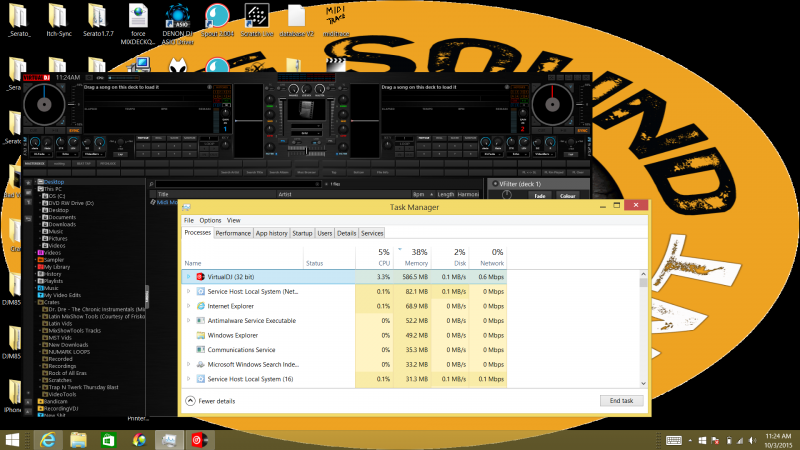800x450 pixels.
Task: Open the Options menu in Task Manager
Action: 210,220
